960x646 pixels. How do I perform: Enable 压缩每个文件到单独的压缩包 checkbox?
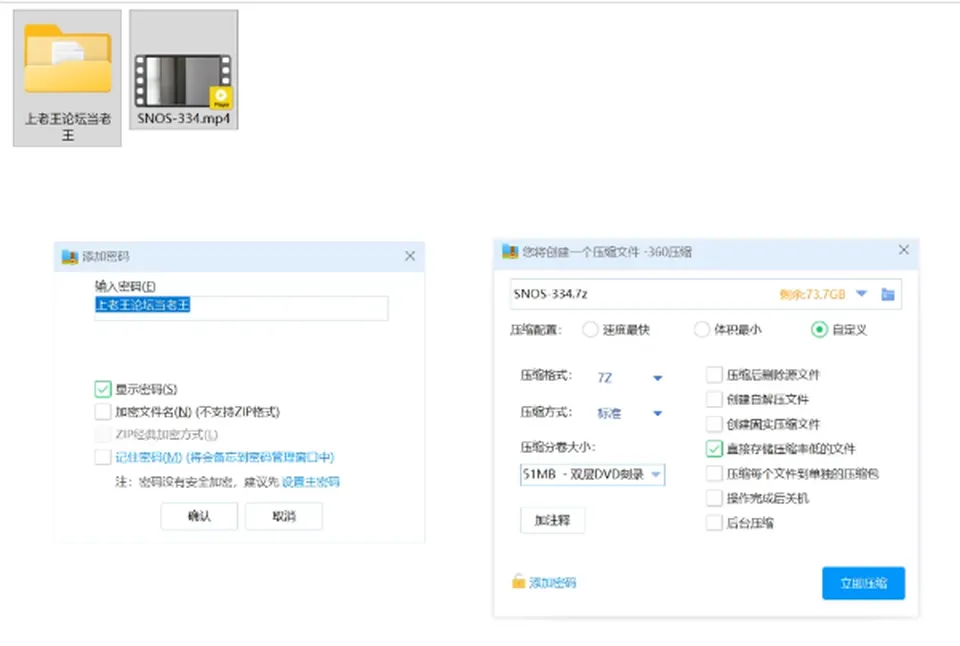point(714,473)
